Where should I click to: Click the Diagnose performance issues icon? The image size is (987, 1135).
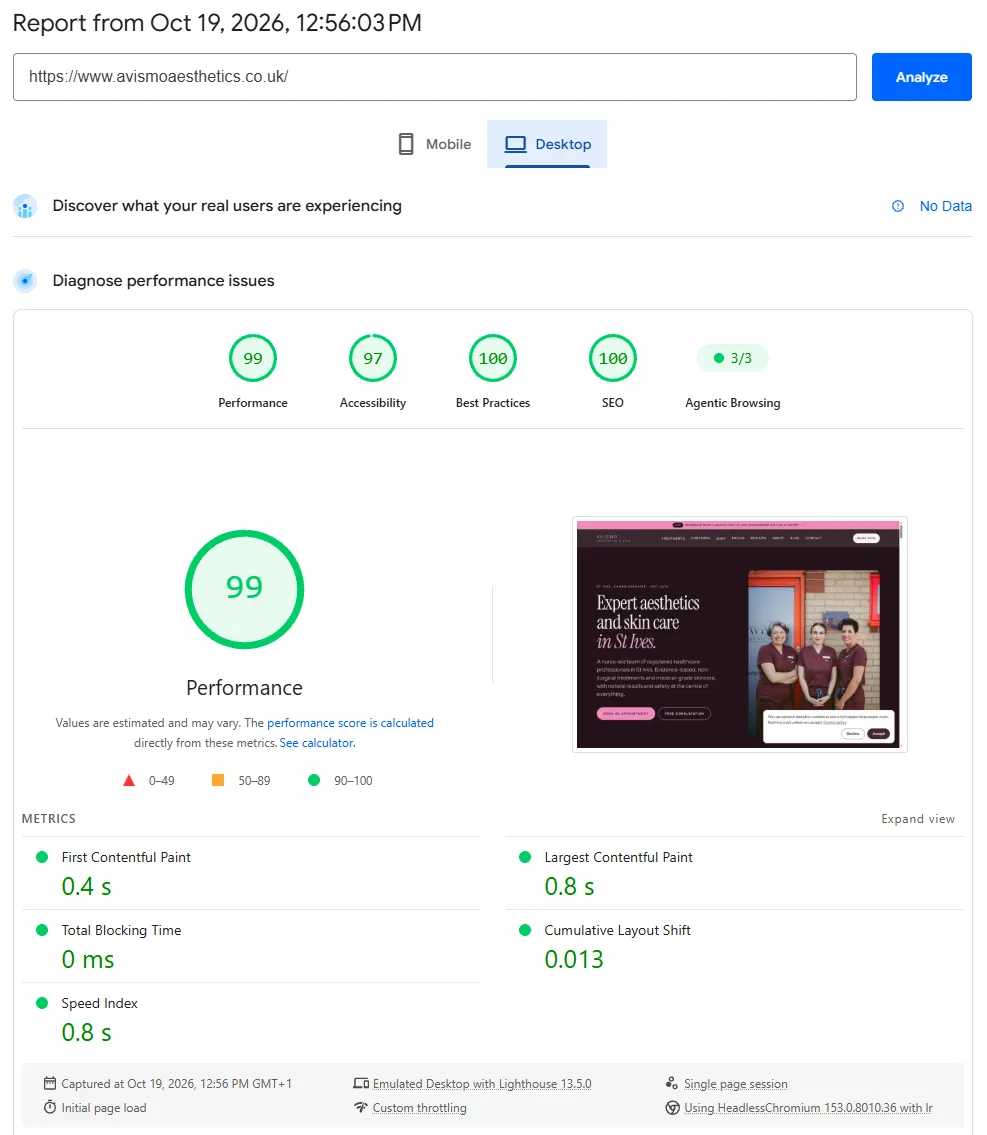pyautogui.click(x=25, y=280)
